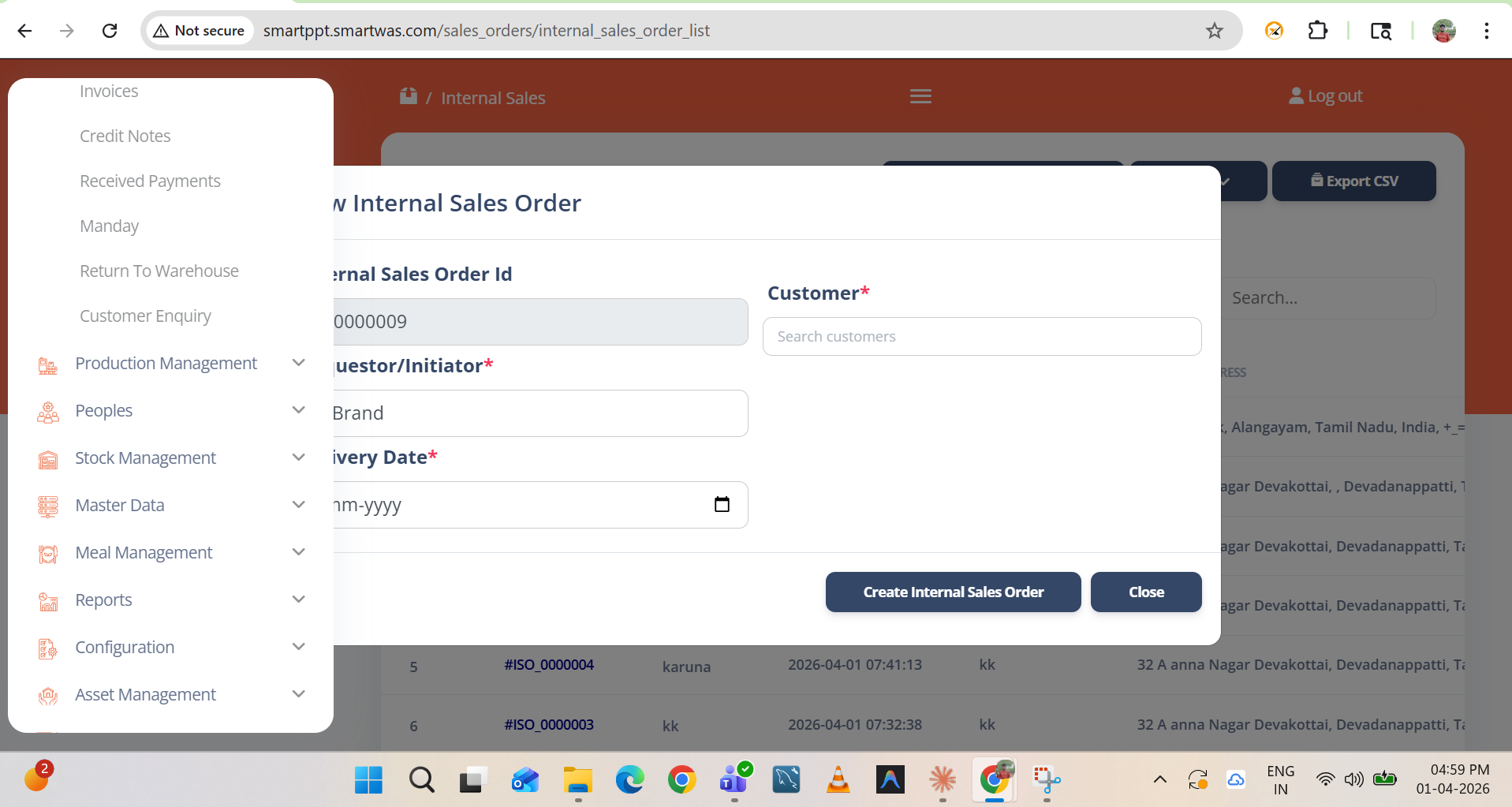This screenshot has height=807, width=1512.
Task: Click the Meal Management sidebar icon
Action: point(48,555)
